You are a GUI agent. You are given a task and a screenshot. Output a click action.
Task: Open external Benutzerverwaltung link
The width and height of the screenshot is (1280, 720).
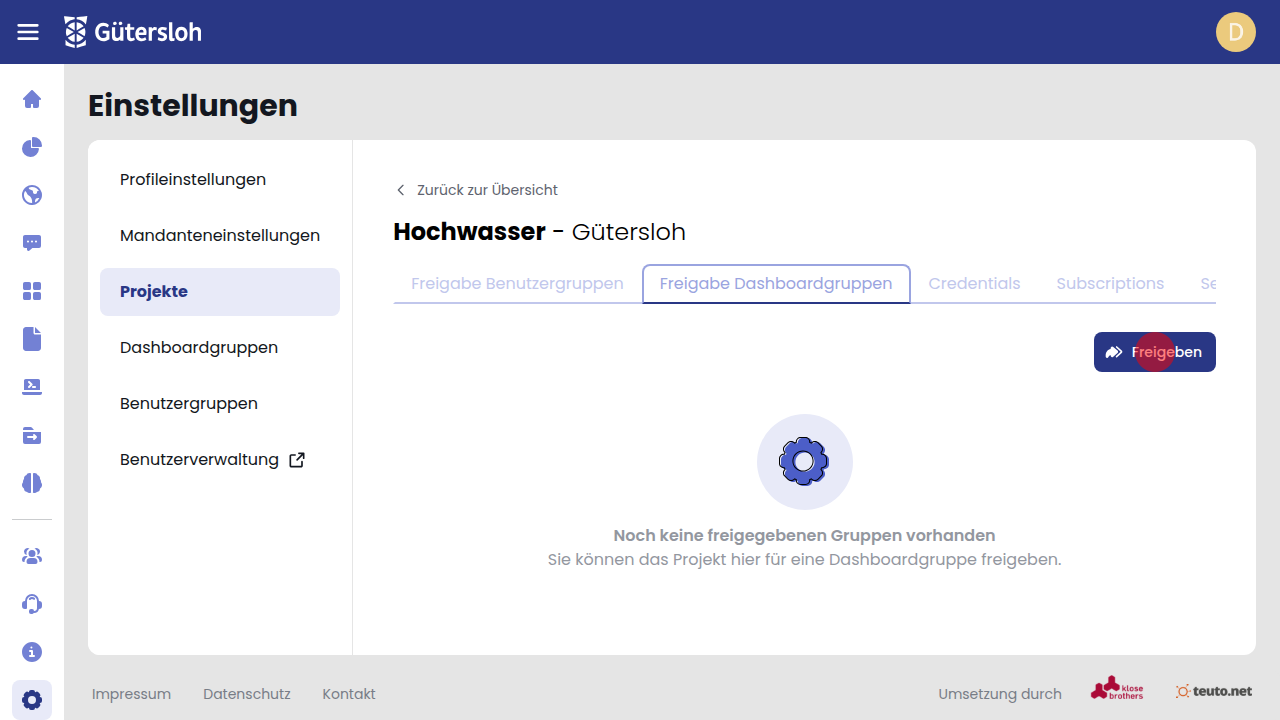point(212,460)
